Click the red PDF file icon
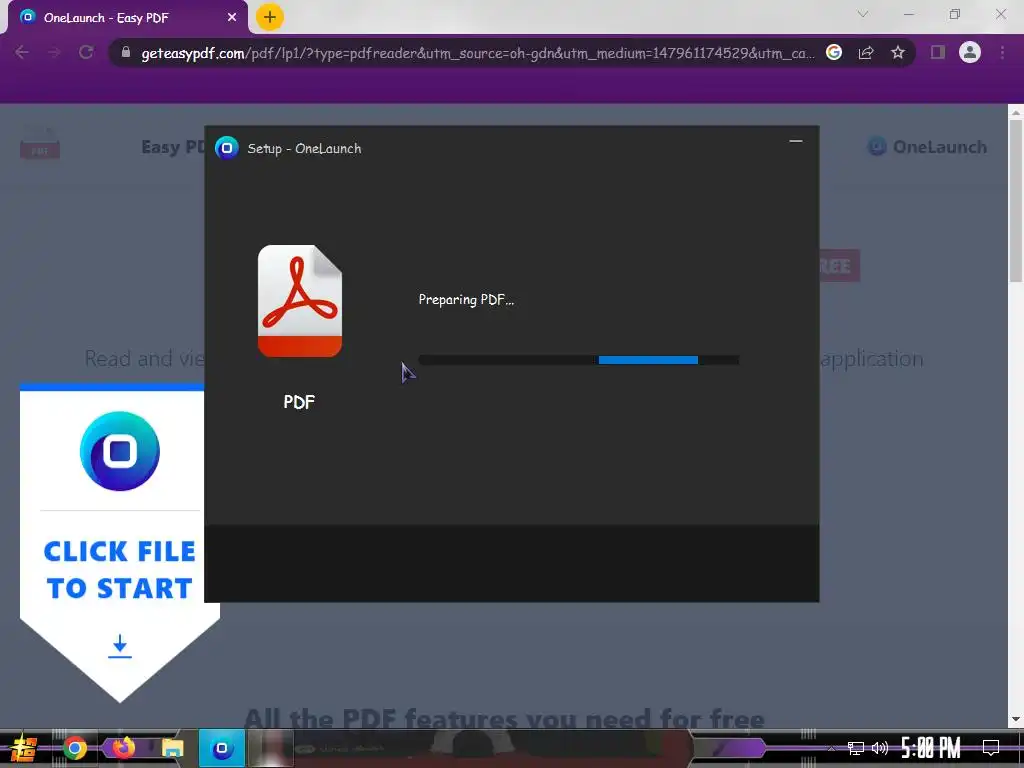 pos(300,301)
